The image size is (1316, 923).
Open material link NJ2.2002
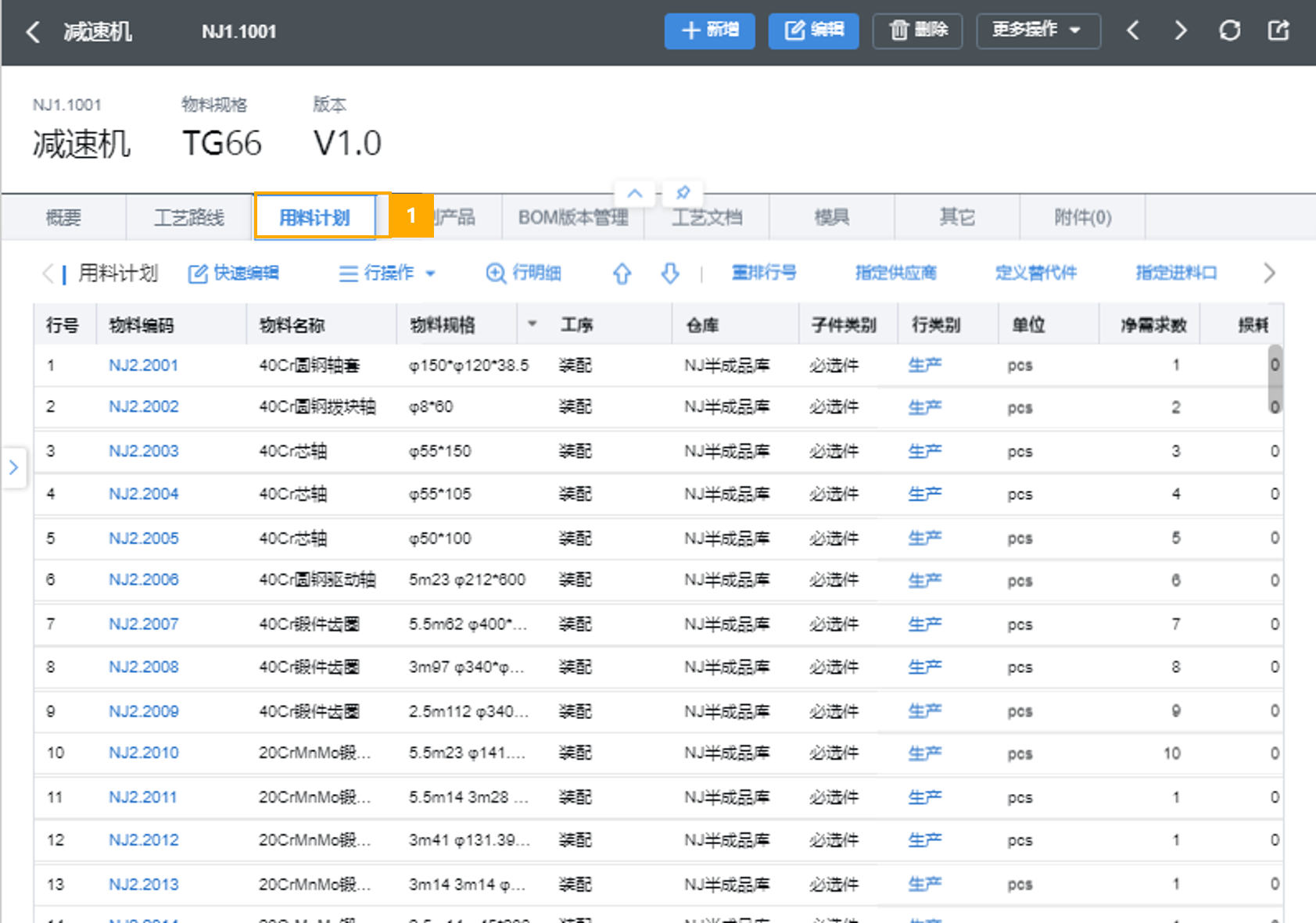tap(144, 406)
